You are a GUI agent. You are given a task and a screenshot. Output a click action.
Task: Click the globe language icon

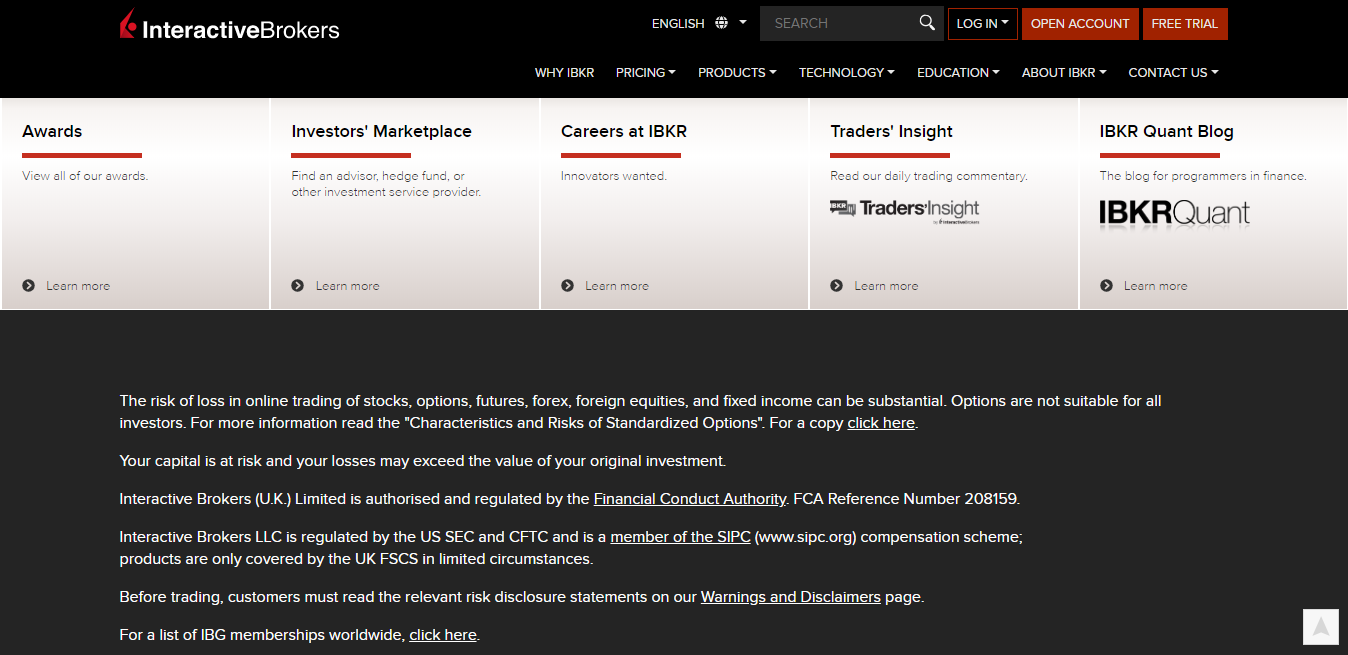click(x=722, y=23)
